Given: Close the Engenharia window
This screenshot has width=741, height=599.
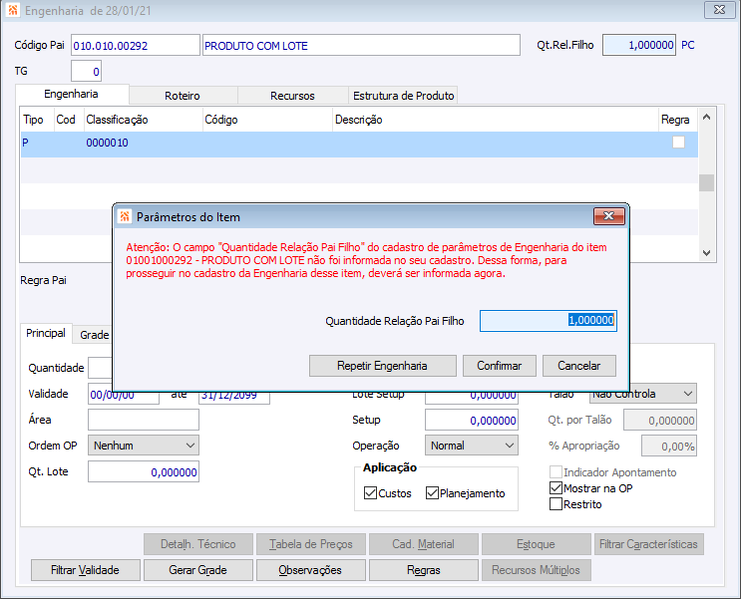Looking at the screenshot, I should click(x=719, y=10).
